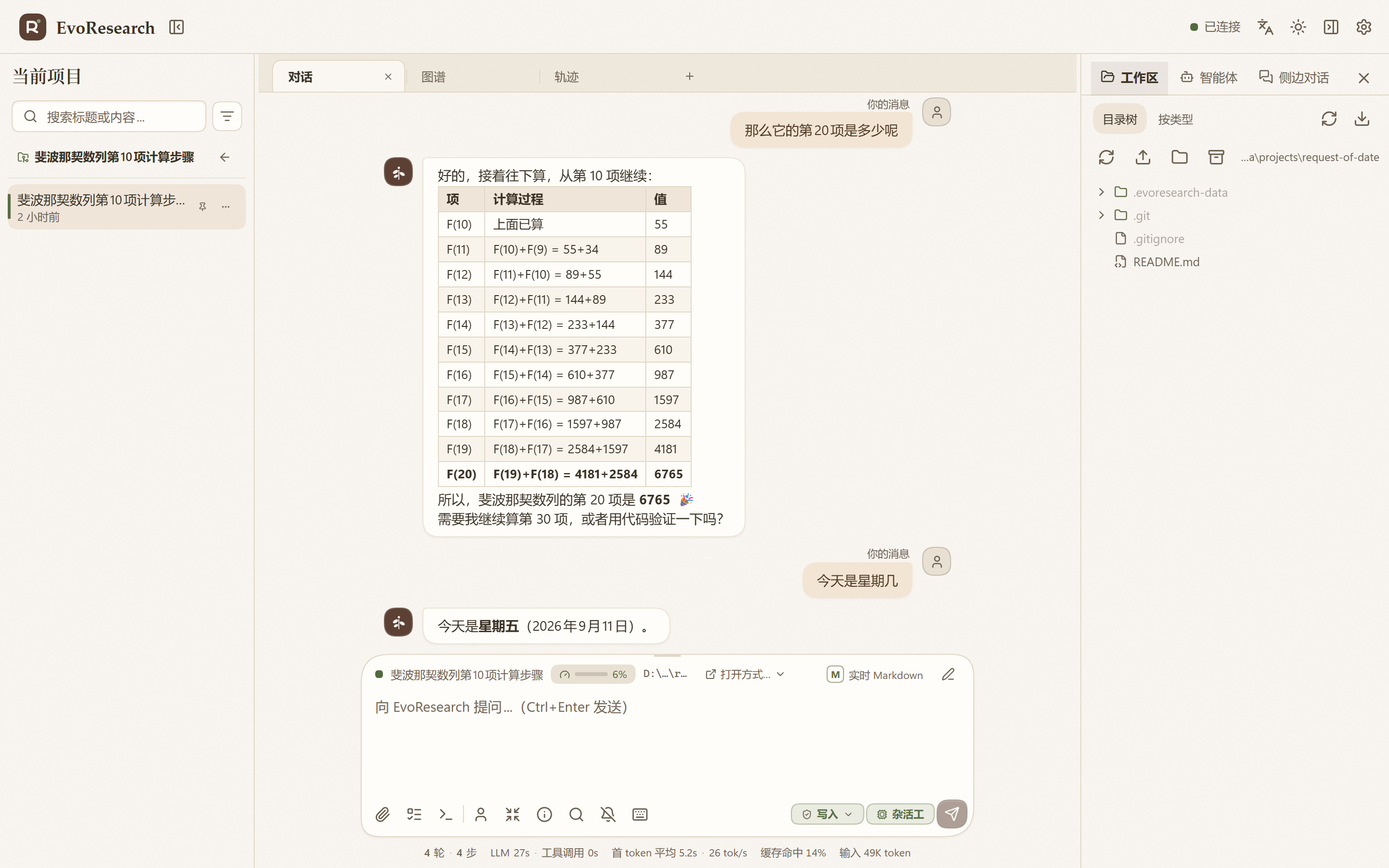The image size is (1389, 868).
Task: Open the 侧边对话 panel tab
Action: pyautogui.click(x=1294, y=78)
